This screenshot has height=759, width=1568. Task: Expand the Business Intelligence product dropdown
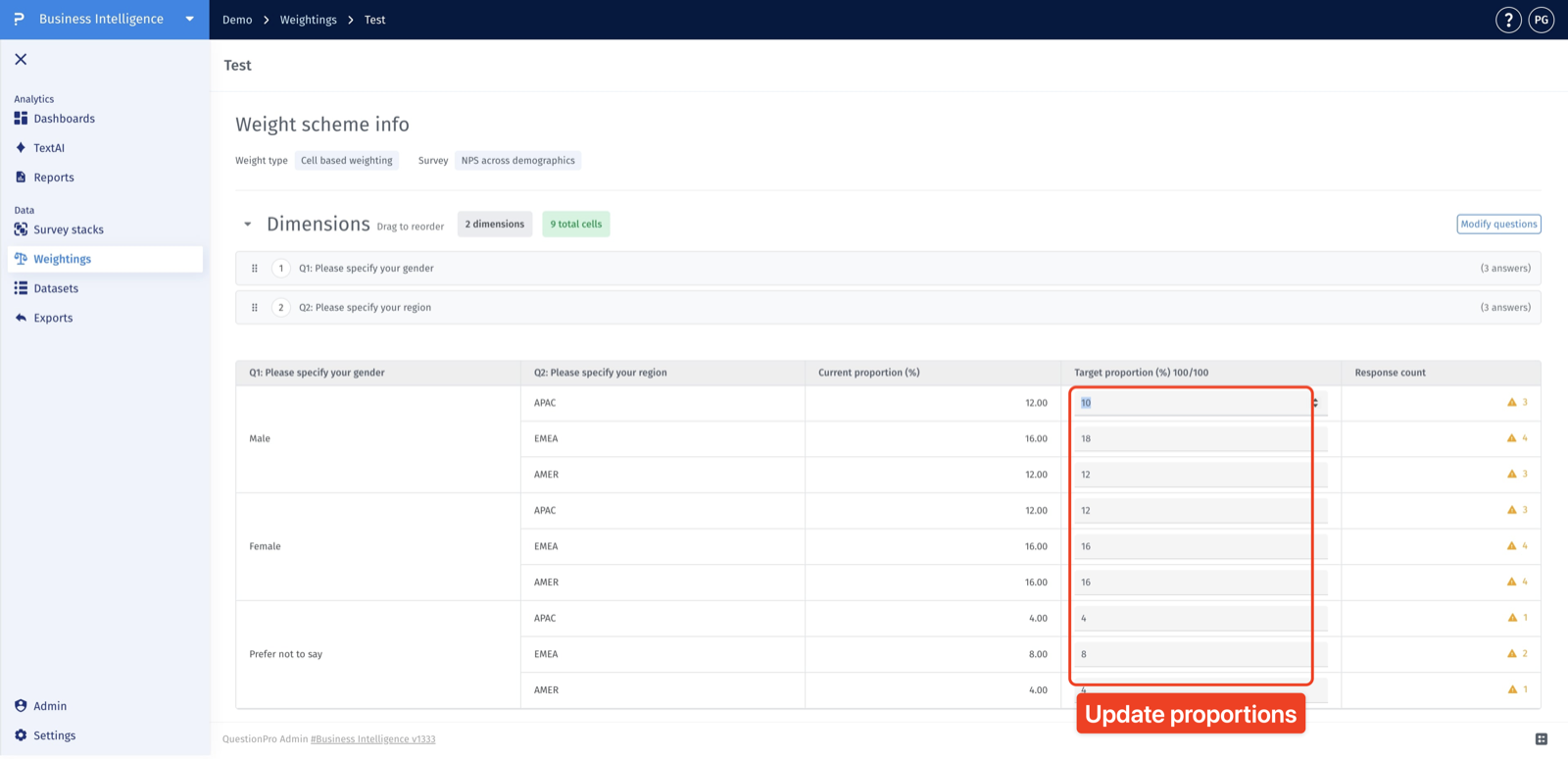pos(190,20)
